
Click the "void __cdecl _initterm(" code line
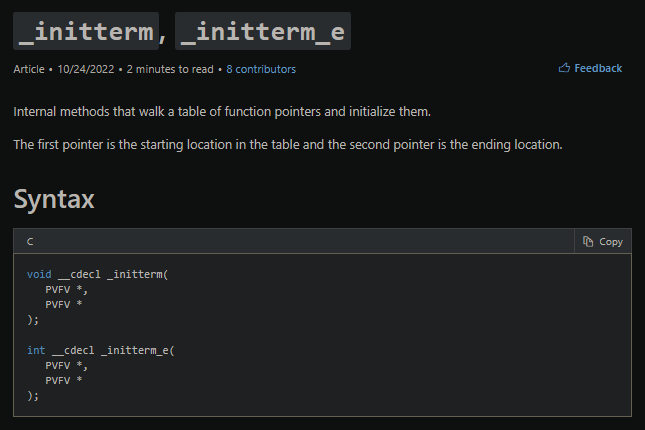[x=98, y=274]
